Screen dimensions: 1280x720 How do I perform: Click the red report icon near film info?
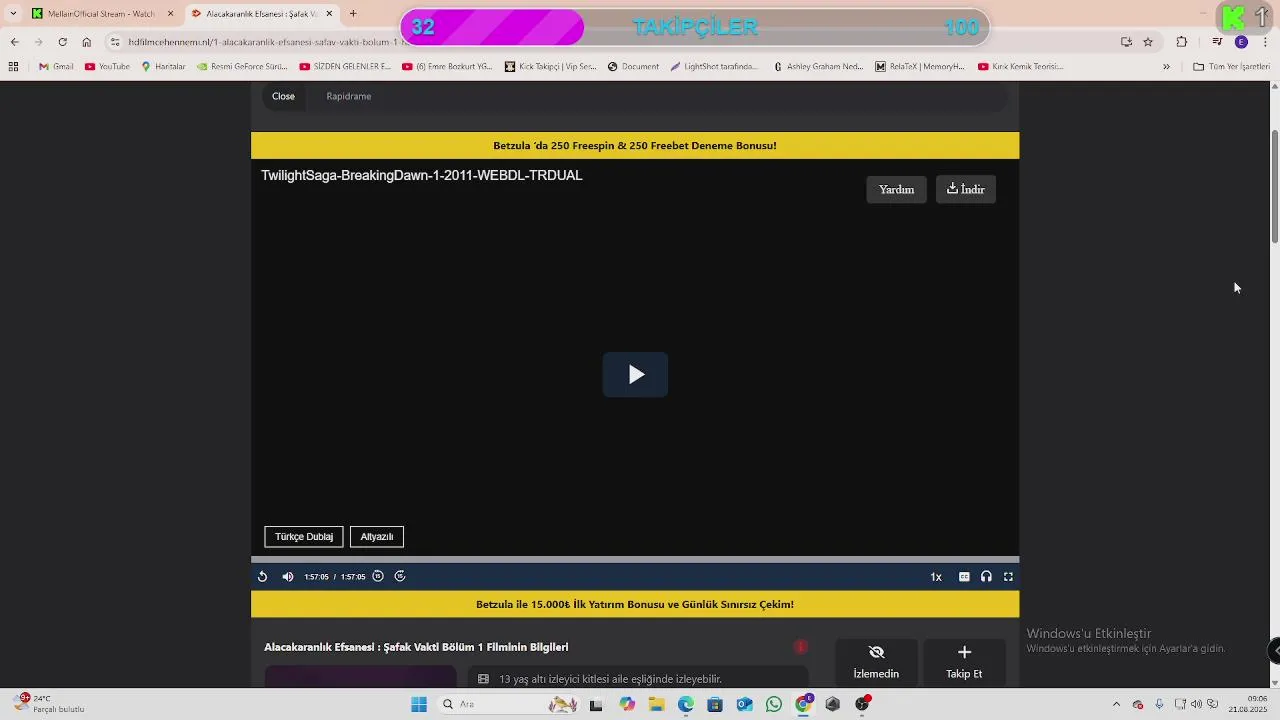click(800, 647)
